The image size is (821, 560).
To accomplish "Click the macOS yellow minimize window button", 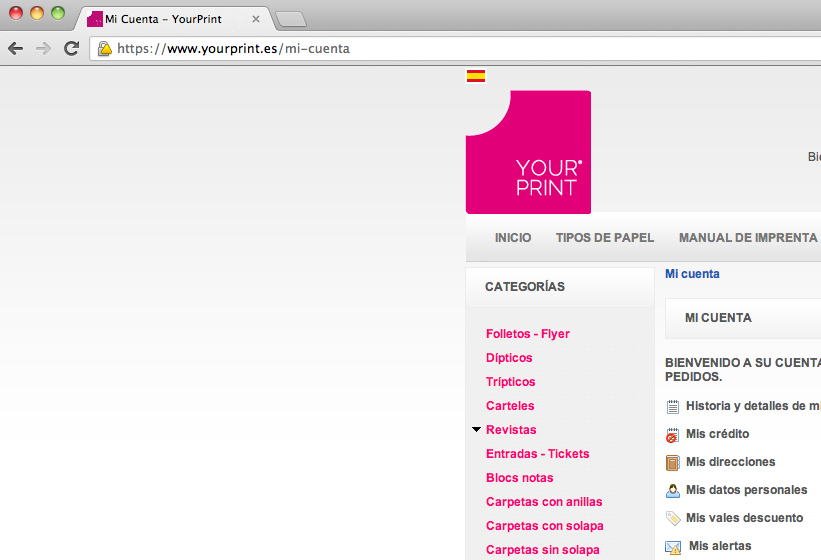I will (37, 13).
